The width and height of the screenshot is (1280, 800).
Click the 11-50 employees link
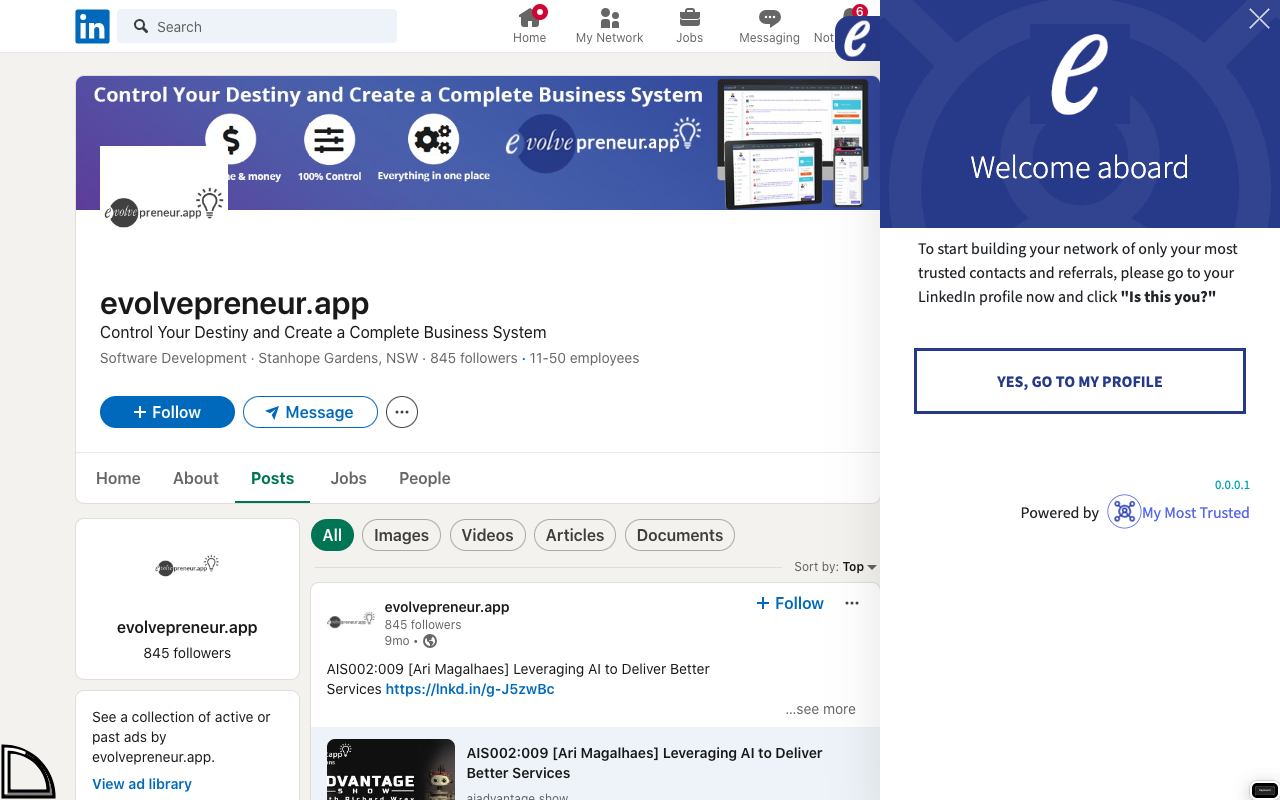[584, 358]
